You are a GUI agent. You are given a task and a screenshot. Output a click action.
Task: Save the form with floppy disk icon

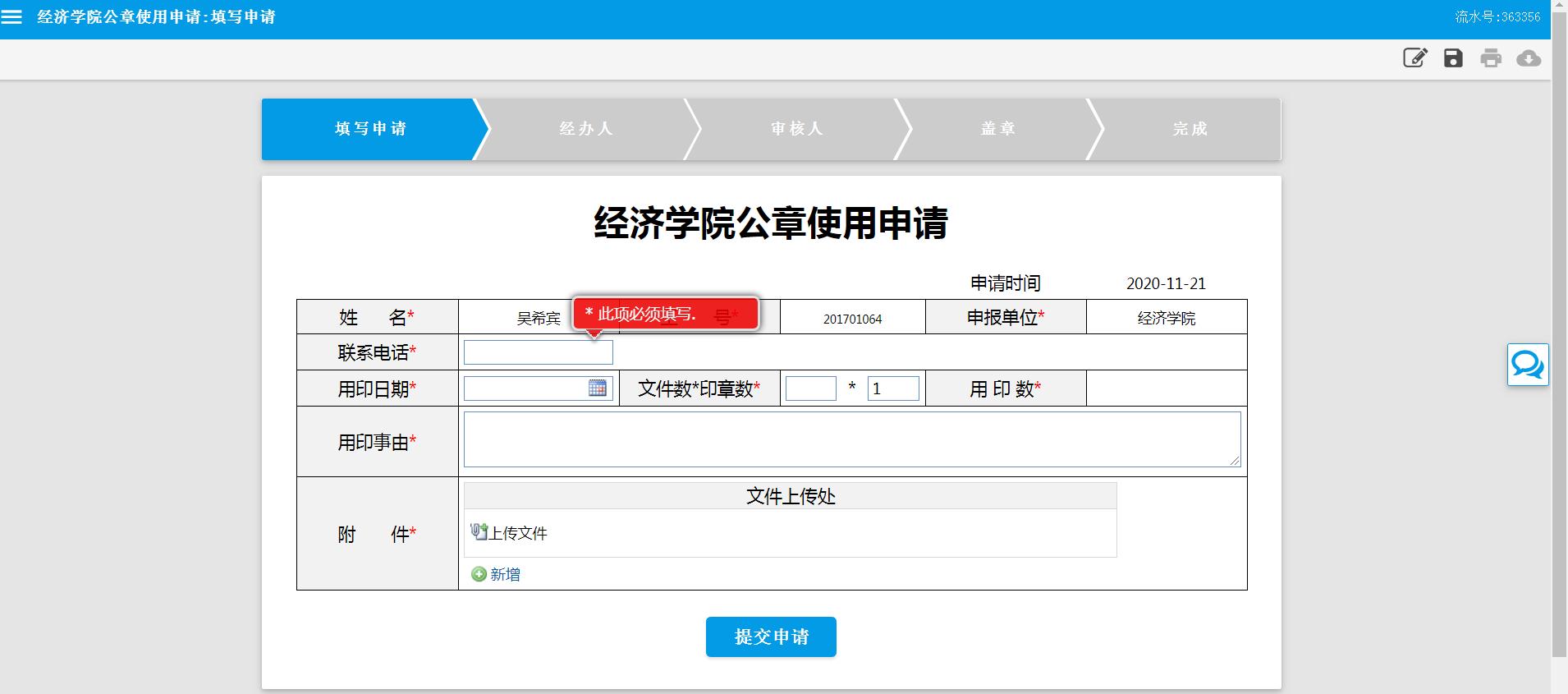(x=1453, y=58)
